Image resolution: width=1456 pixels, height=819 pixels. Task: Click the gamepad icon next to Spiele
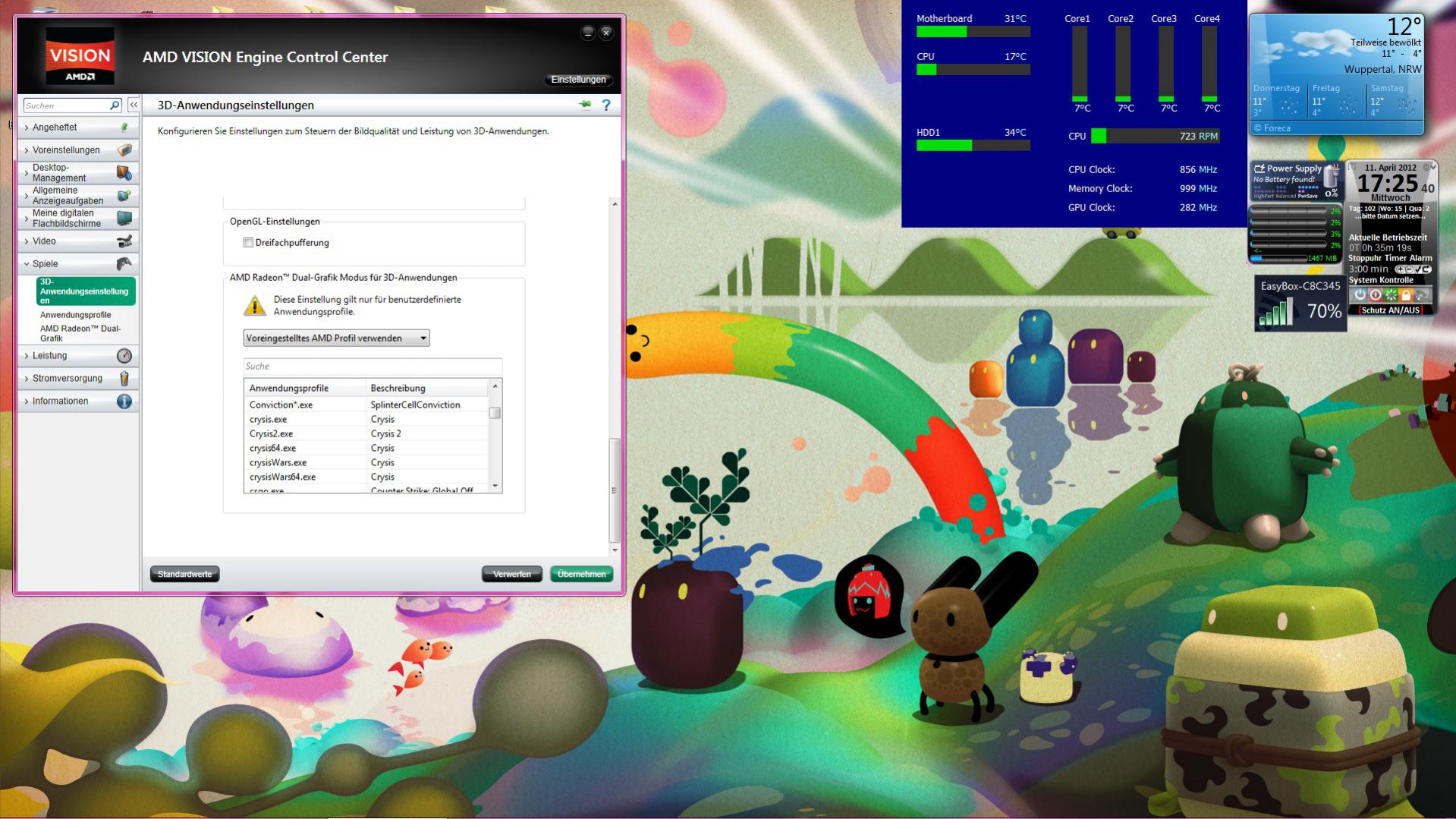pos(124,263)
